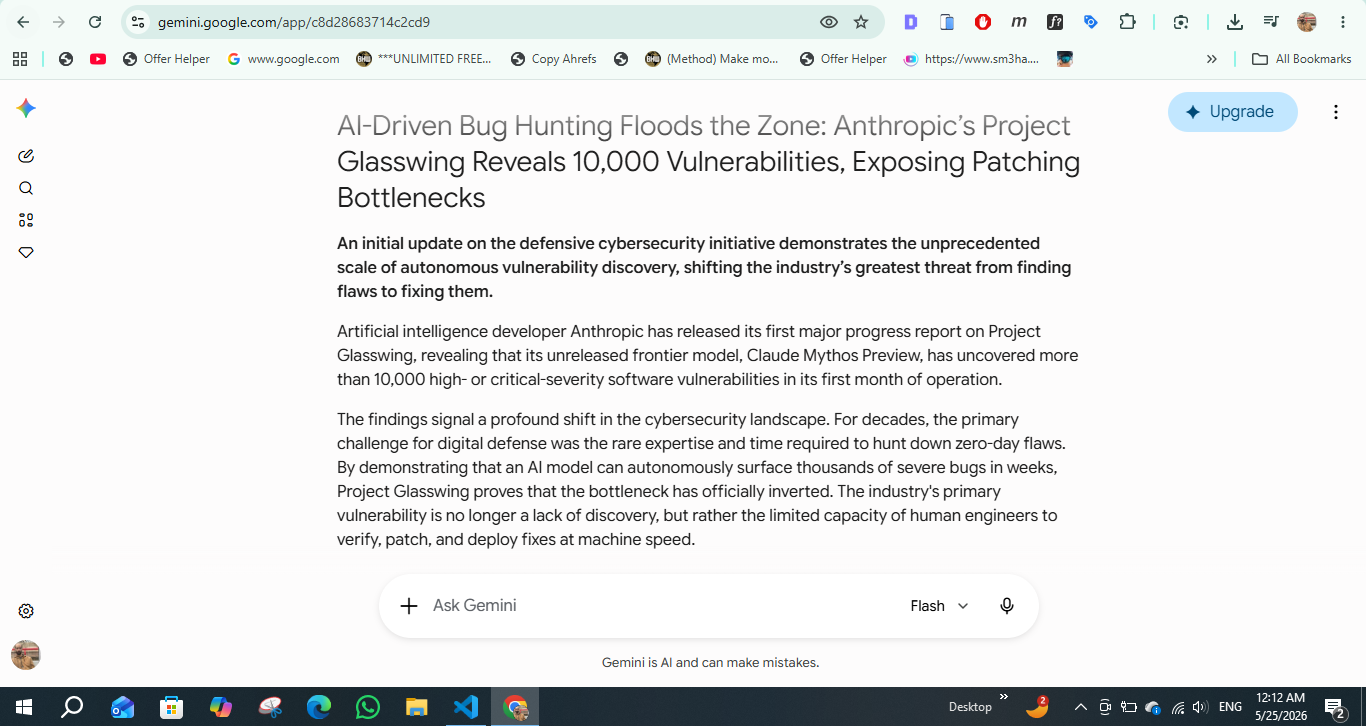The width and height of the screenshot is (1366, 726).
Task: Open the www.google.com bookmark
Action: (284, 59)
